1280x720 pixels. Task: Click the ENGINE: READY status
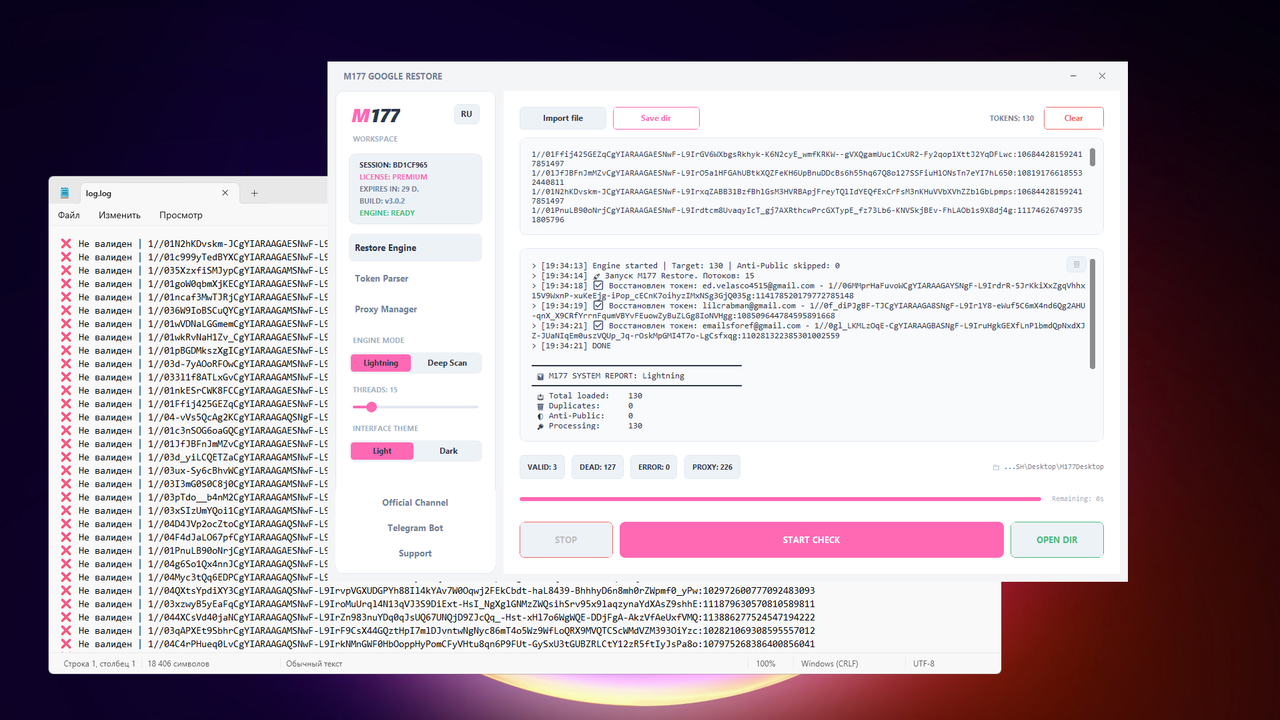pos(386,213)
